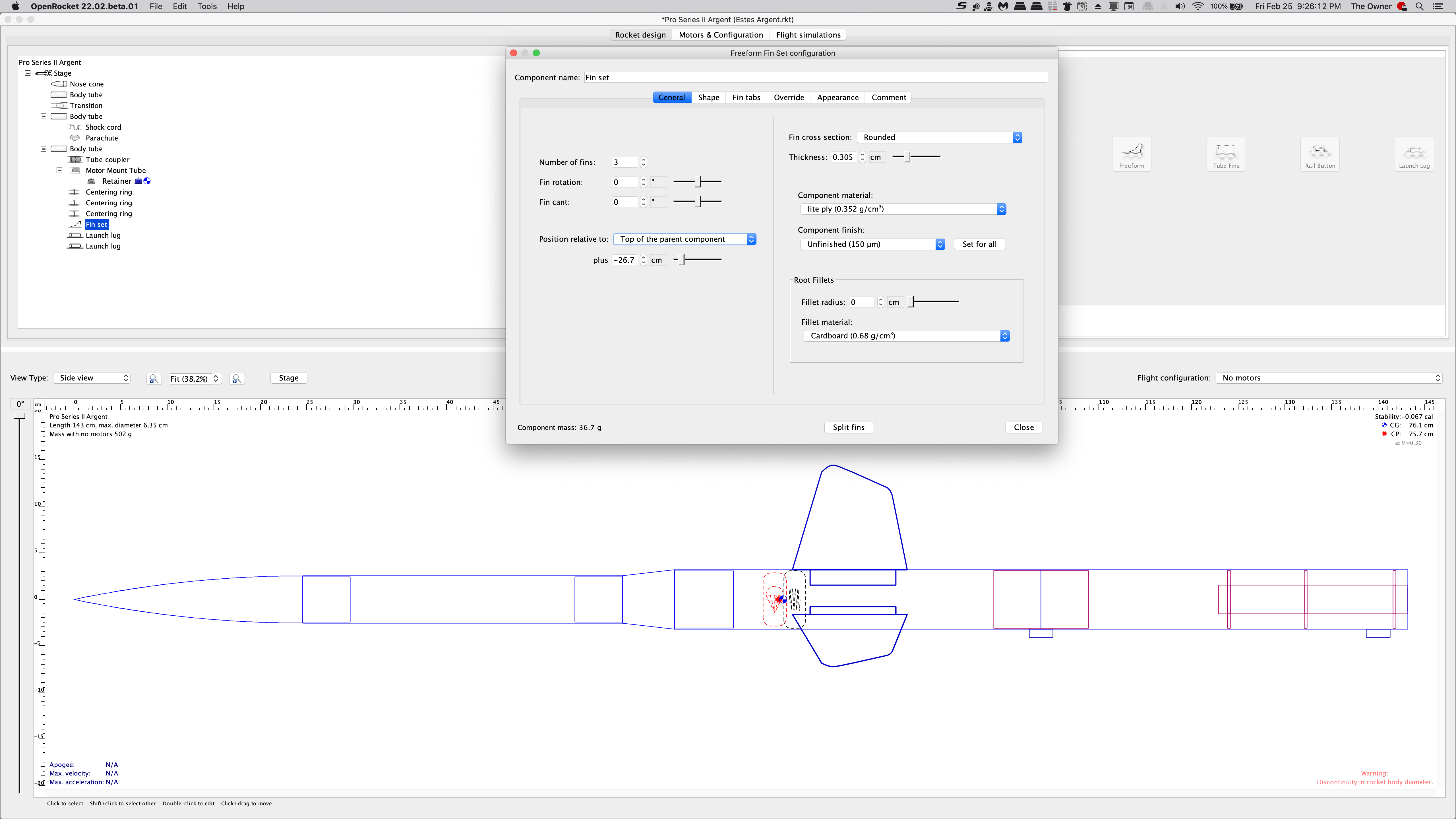Select the Freeform fin component icon
Image resolution: width=1456 pixels, height=819 pixels.
coord(1132,154)
